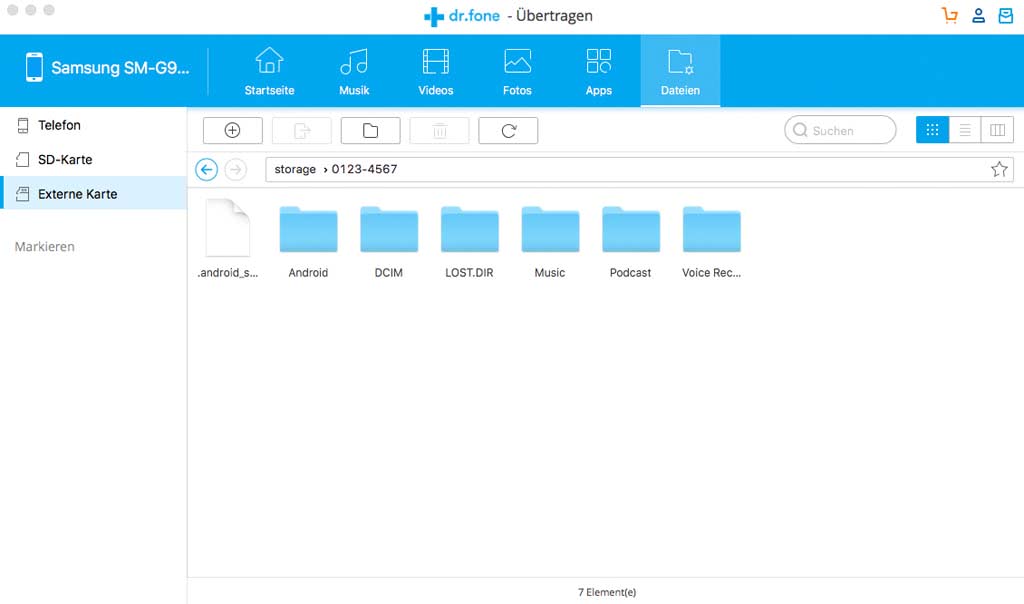Go back using the back arrow
The width and height of the screenshot is (1024, 604).
pyautogui.click(x=206, y=169)
